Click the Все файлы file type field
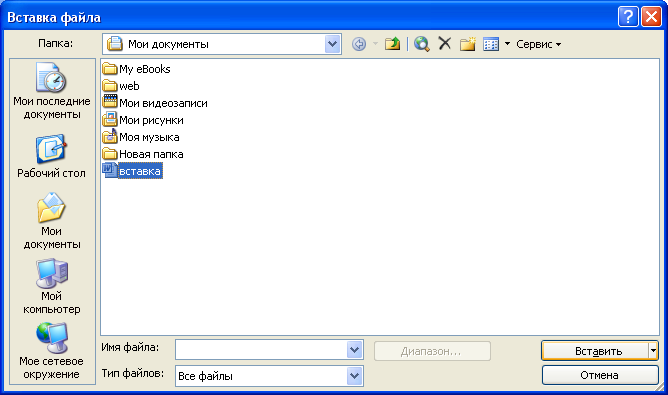This screenshot has width=668, height=395. (x=261, y=376)
